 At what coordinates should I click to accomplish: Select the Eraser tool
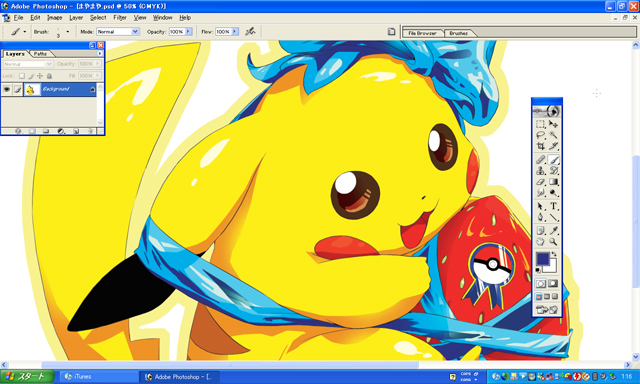[541, 182]
